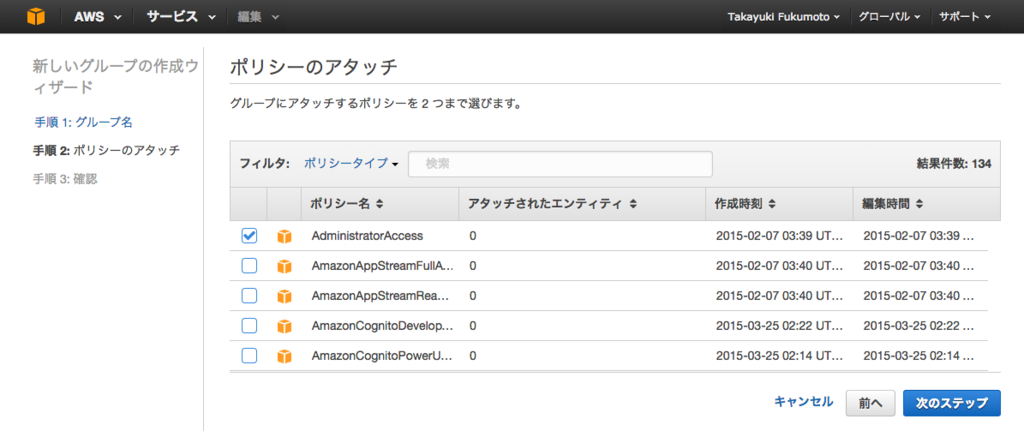Click the AmazonAppStreamReadOnly policy cube icon

click(x=284, y=296)
